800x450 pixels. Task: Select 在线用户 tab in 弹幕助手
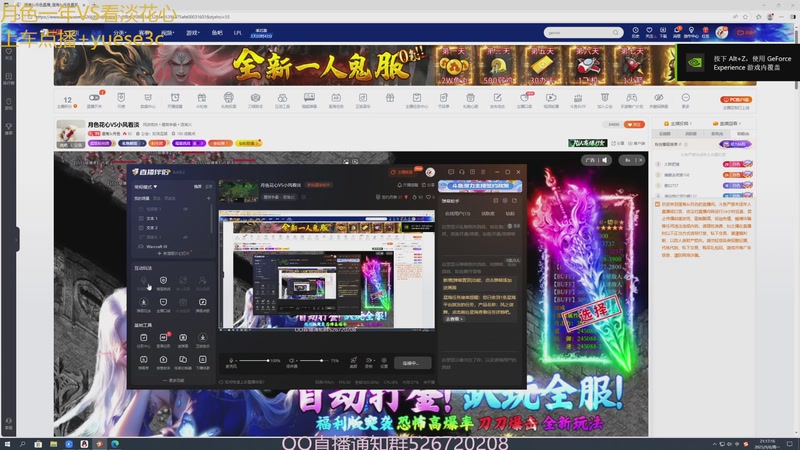[458, 214]
